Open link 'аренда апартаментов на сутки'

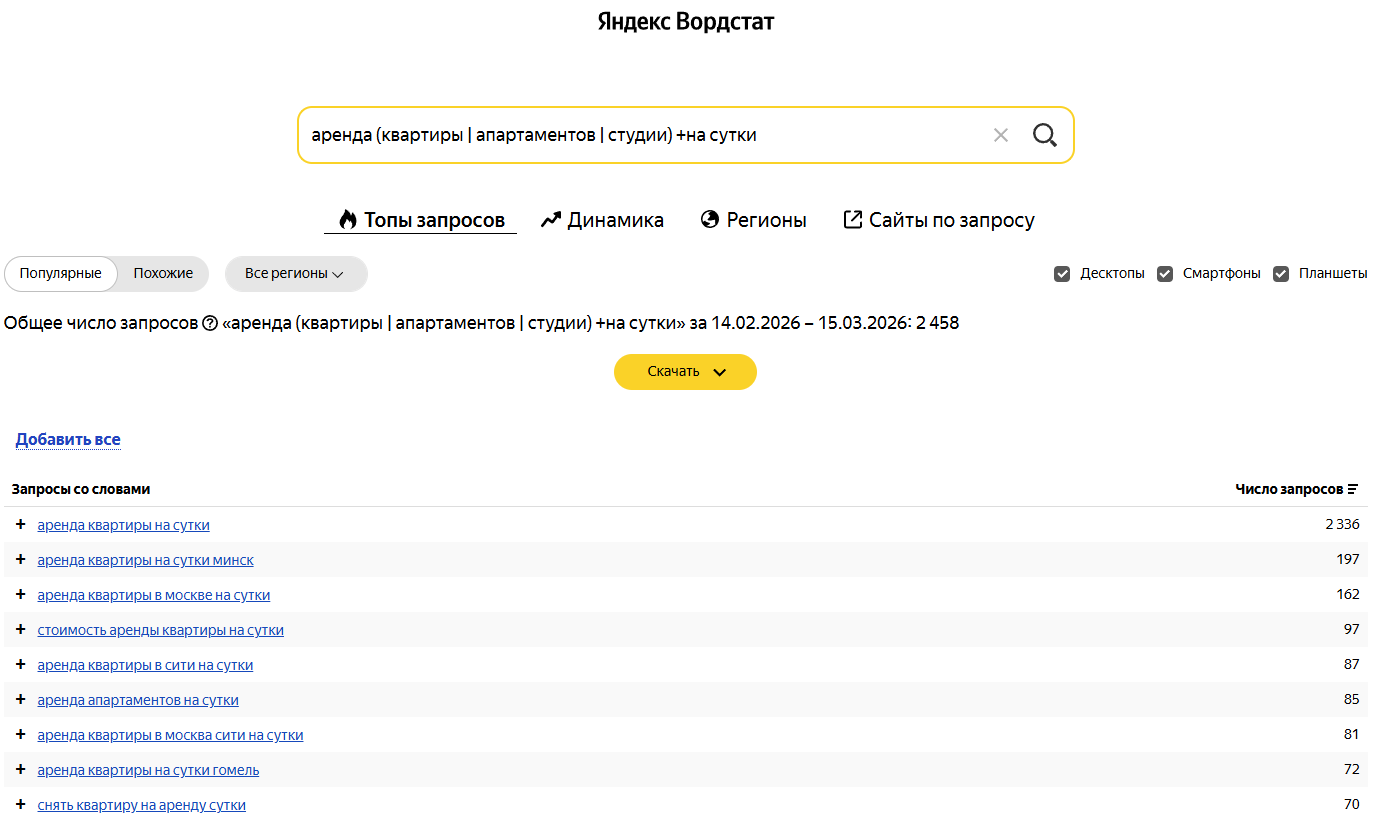(x=138, y=700)
